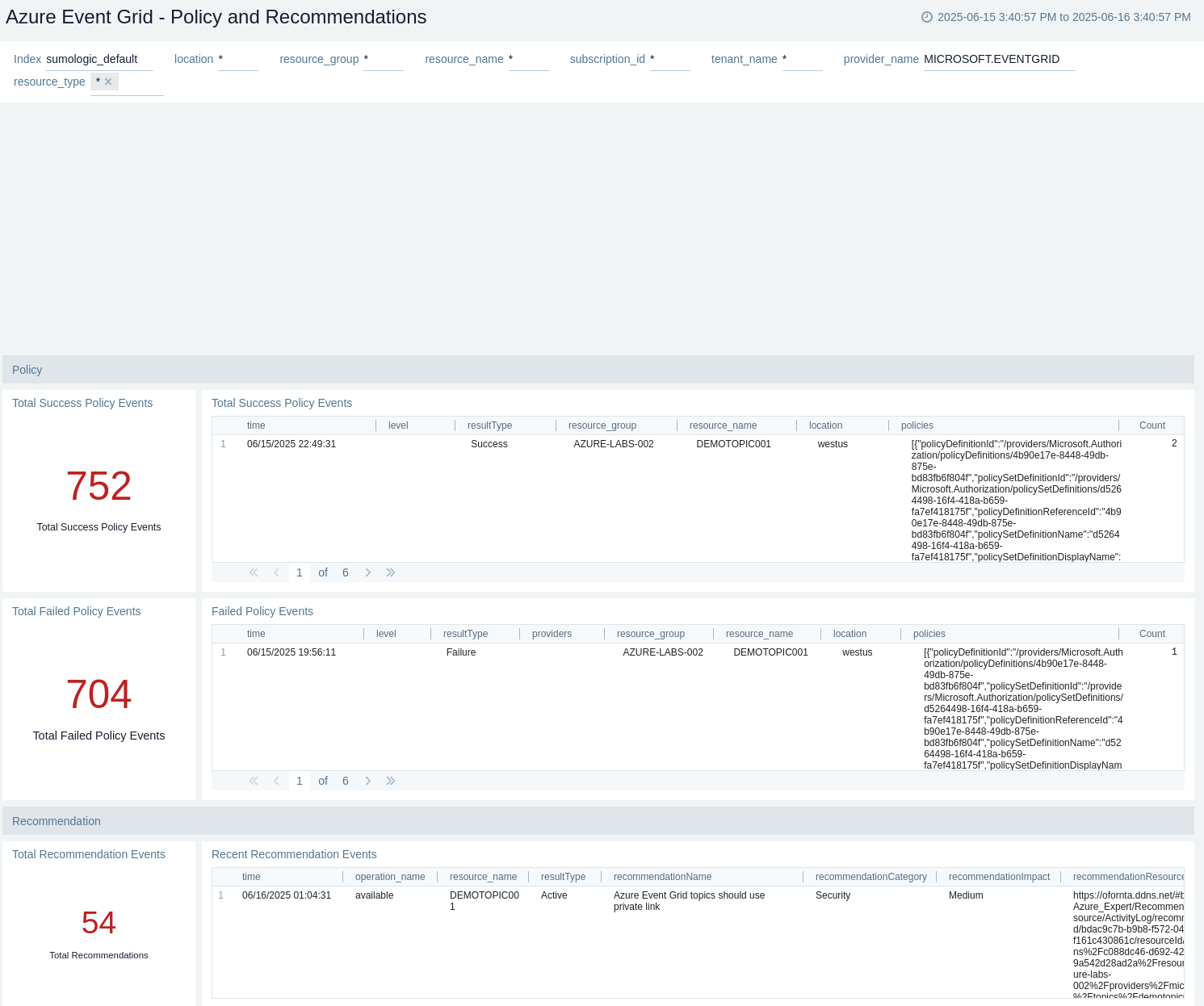Select the 06/16/2025 01:04:31 time cell
Viewport: 1204px width, 1006px height.
pyautogui.click(x=287, y=895)
